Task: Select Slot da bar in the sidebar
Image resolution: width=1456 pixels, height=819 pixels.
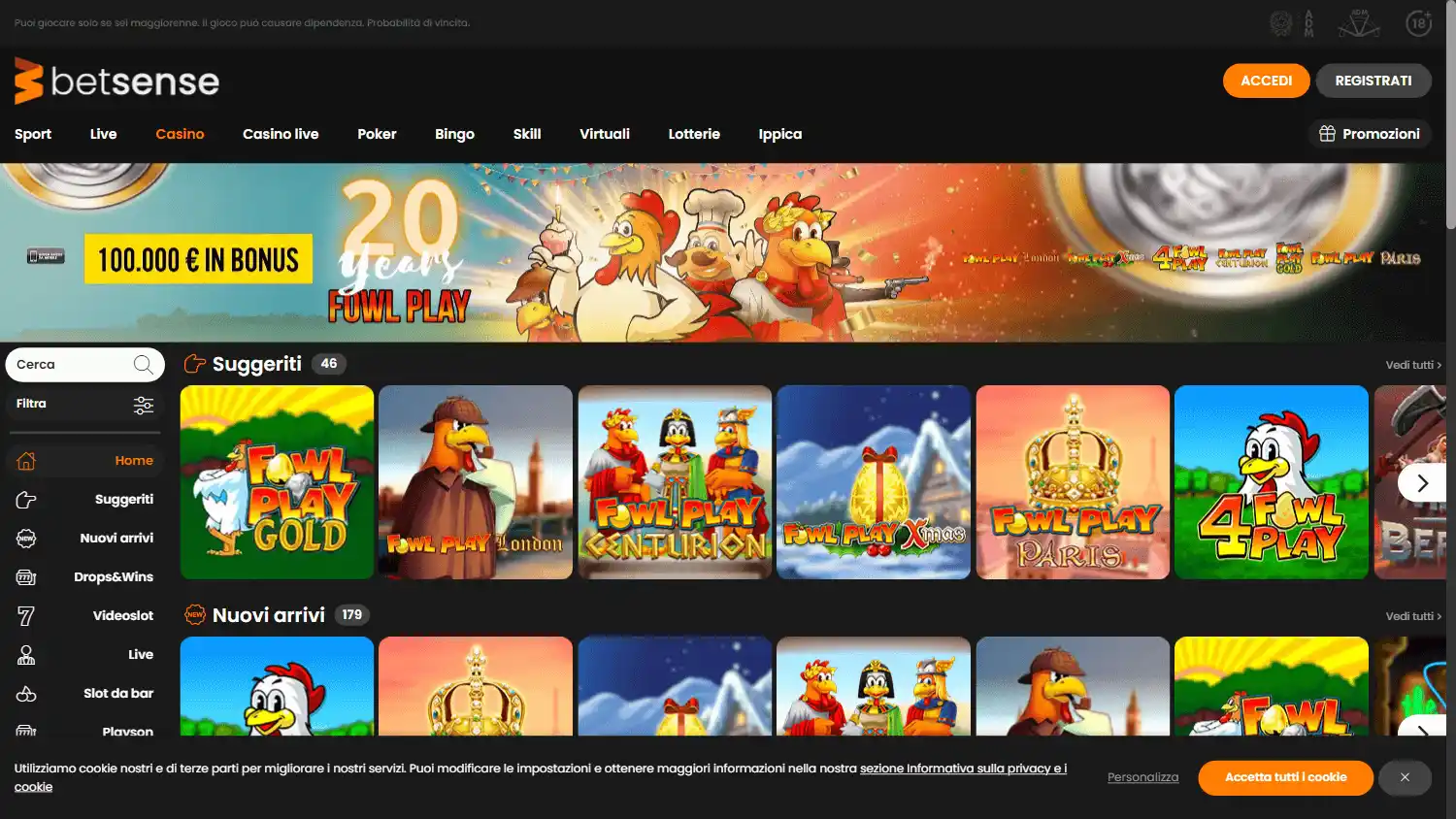Action: coord(84,694)
